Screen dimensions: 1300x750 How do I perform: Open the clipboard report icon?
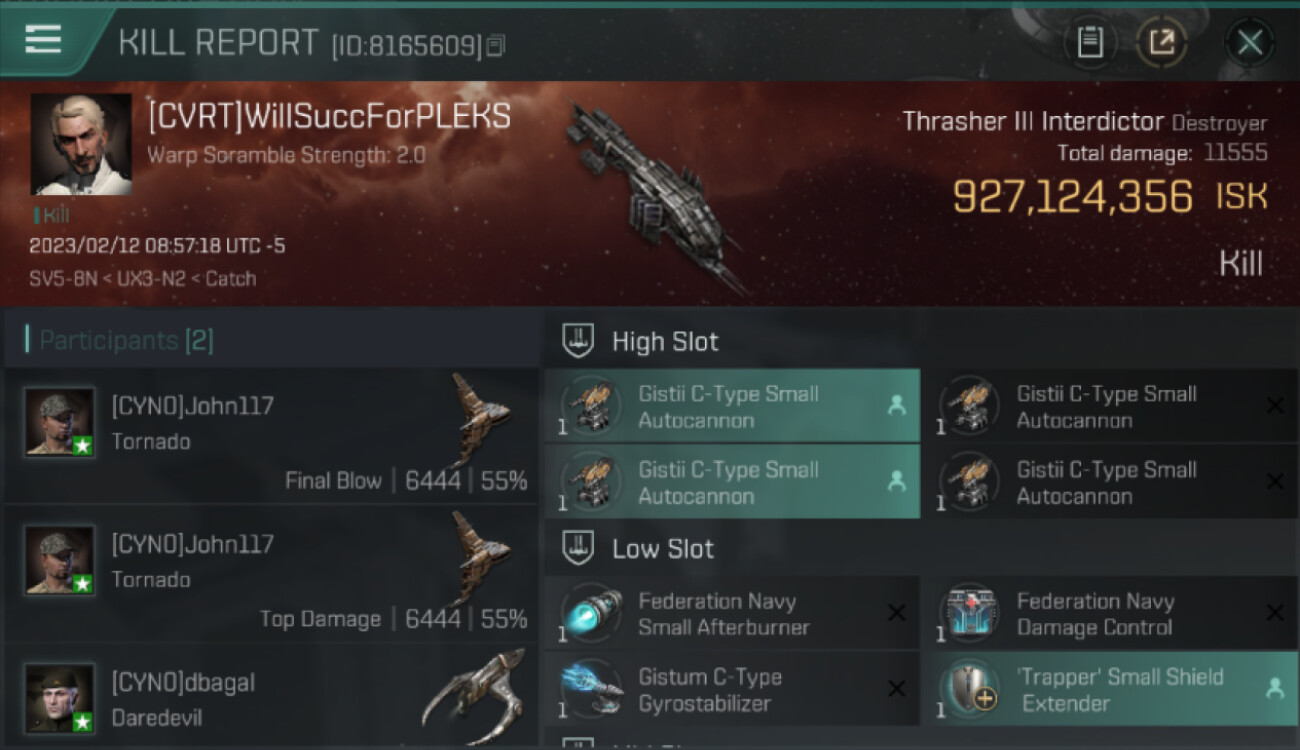coord(1090,42)
